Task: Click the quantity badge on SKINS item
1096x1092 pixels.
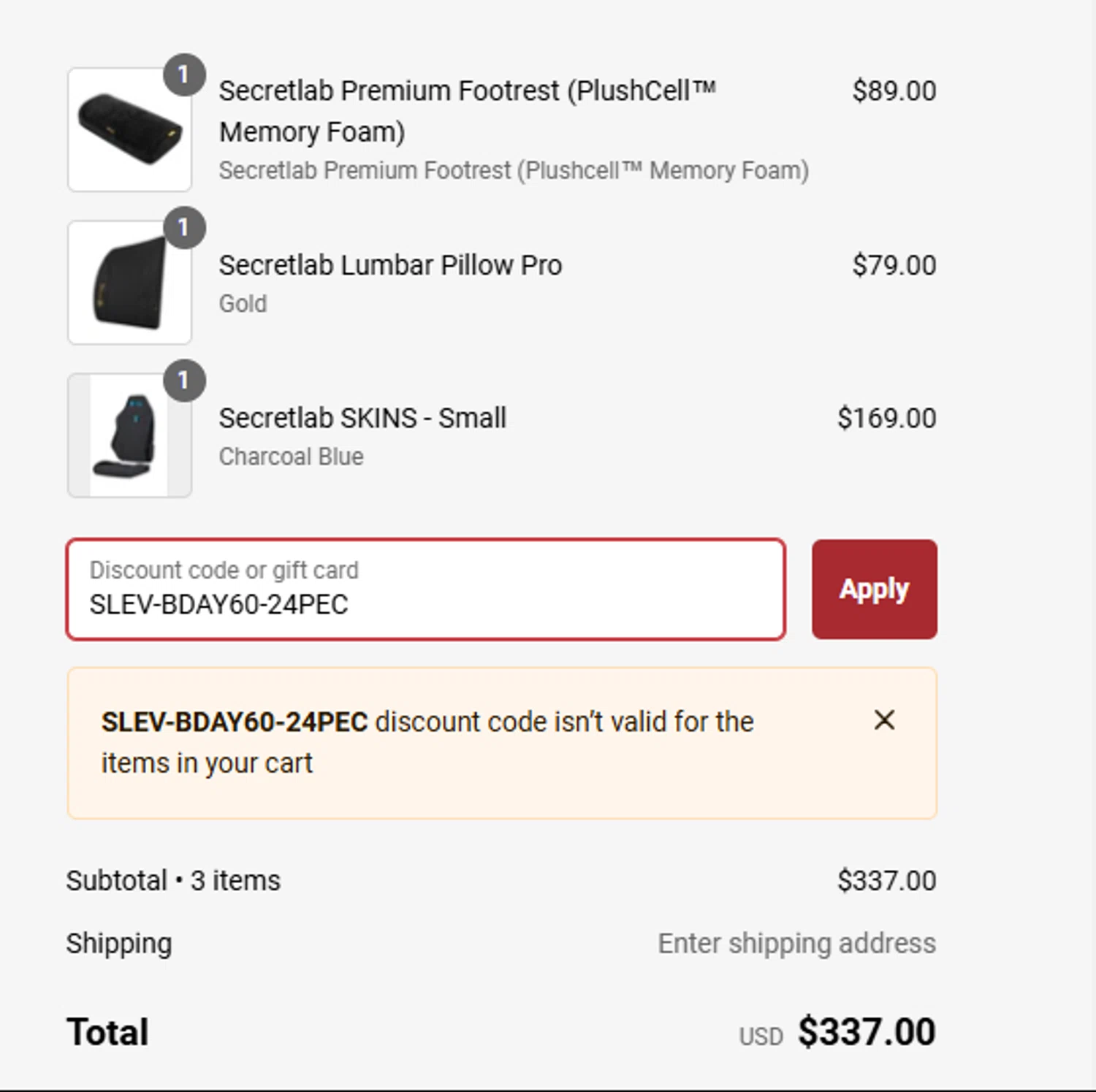Action: (183, 381)
